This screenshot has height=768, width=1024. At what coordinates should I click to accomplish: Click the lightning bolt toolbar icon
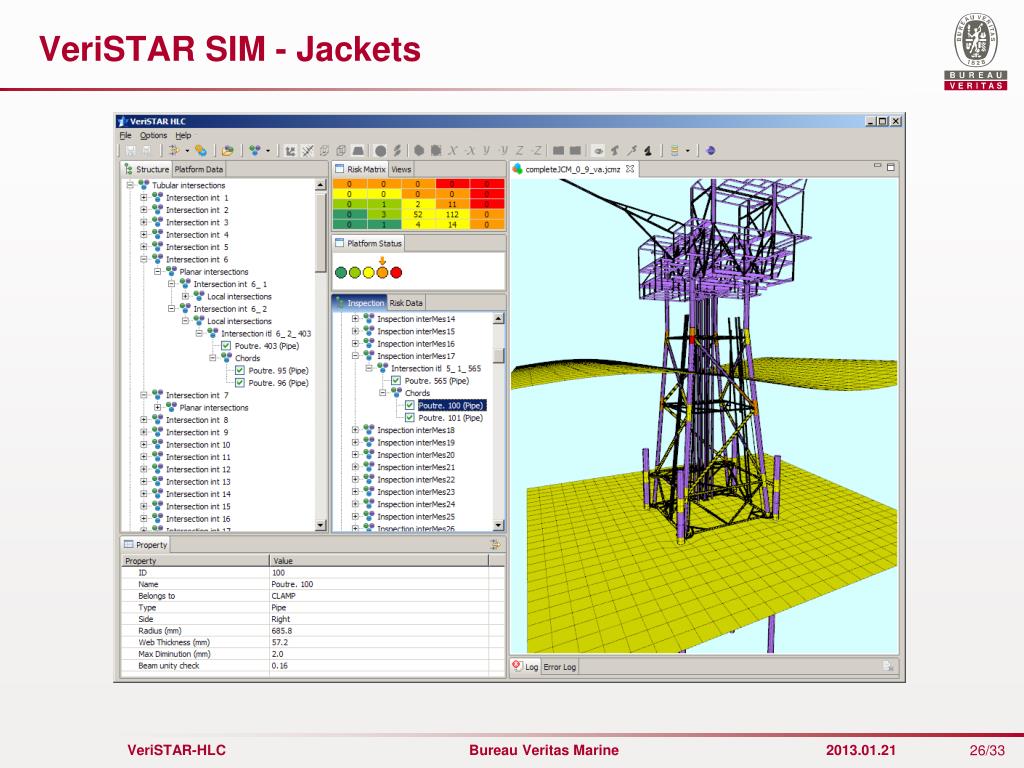pyautogui.click(x=397, y=151)
